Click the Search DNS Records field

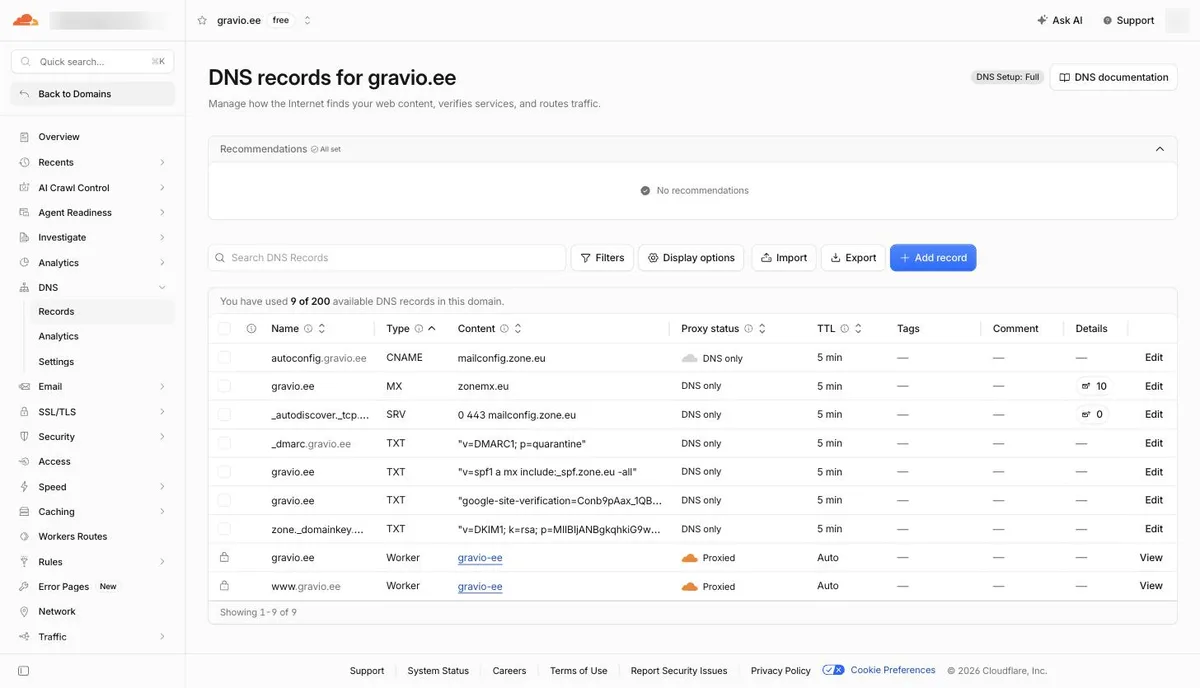(x=387, y=257)
